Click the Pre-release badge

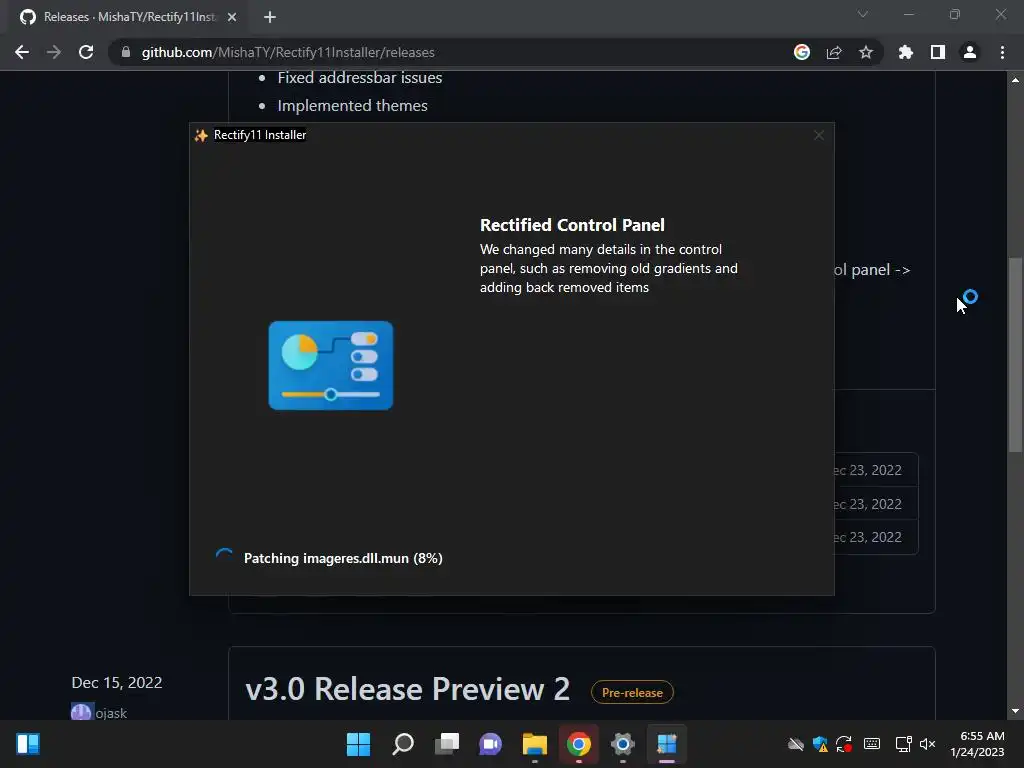[x=632, y=692]
